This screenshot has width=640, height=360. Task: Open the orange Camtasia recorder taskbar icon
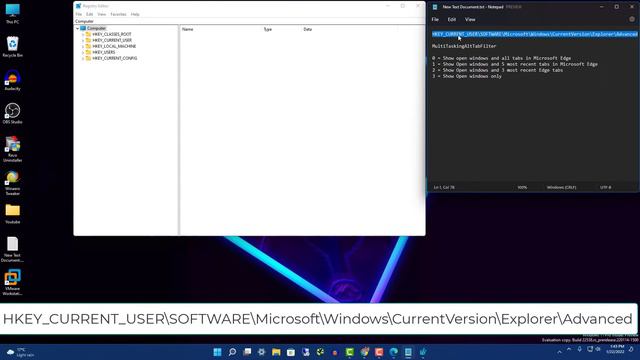click(379, 352)
